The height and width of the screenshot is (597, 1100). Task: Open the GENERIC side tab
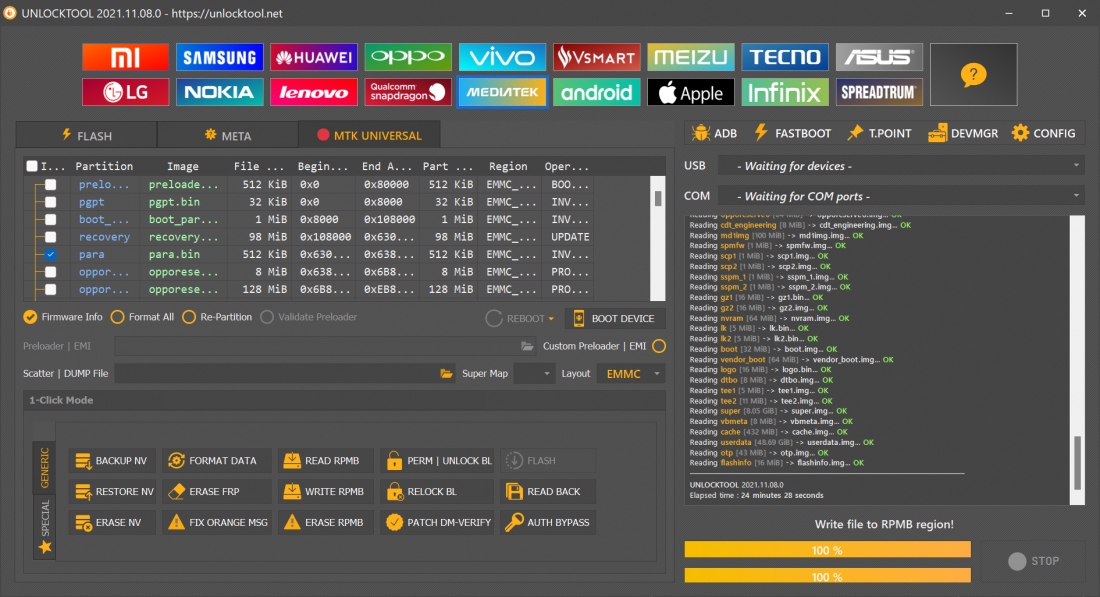click(x=44, y=467)
